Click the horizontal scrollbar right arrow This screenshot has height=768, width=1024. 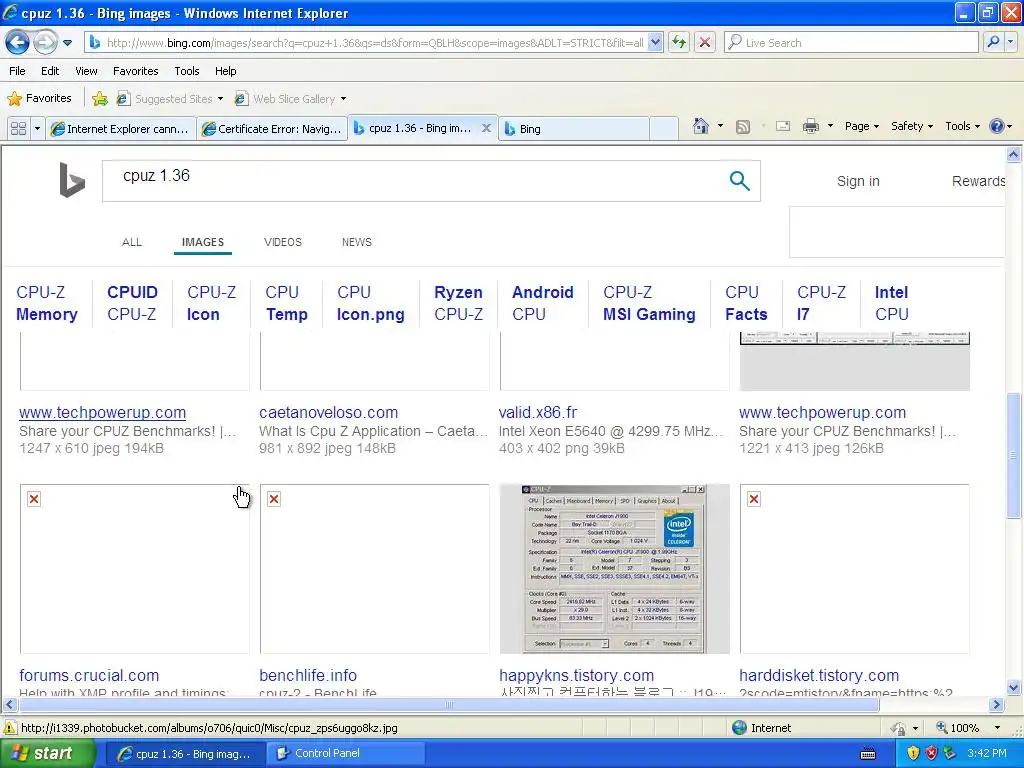point(997,705)
